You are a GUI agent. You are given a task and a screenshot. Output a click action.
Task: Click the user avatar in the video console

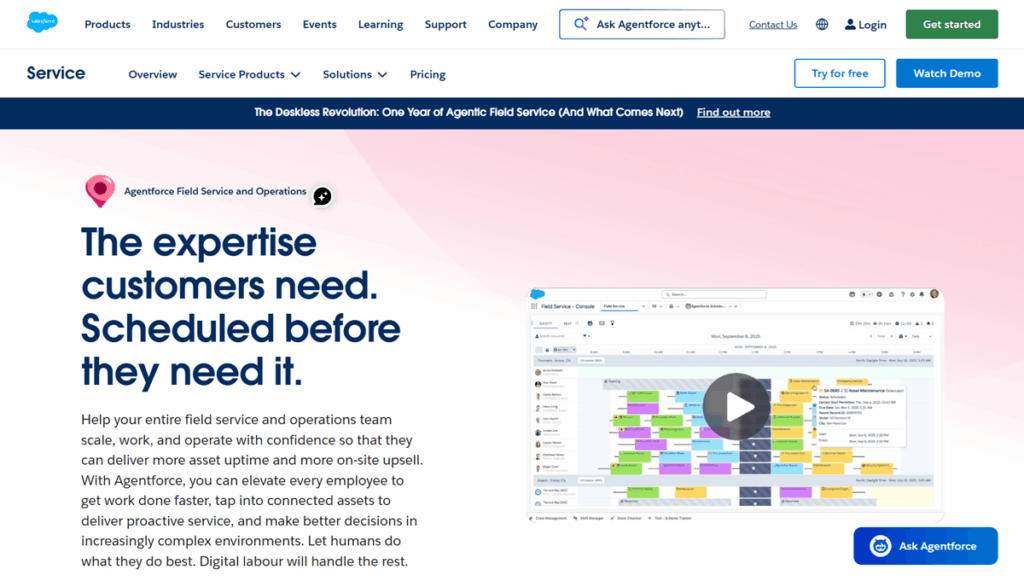tap(935, 294)
